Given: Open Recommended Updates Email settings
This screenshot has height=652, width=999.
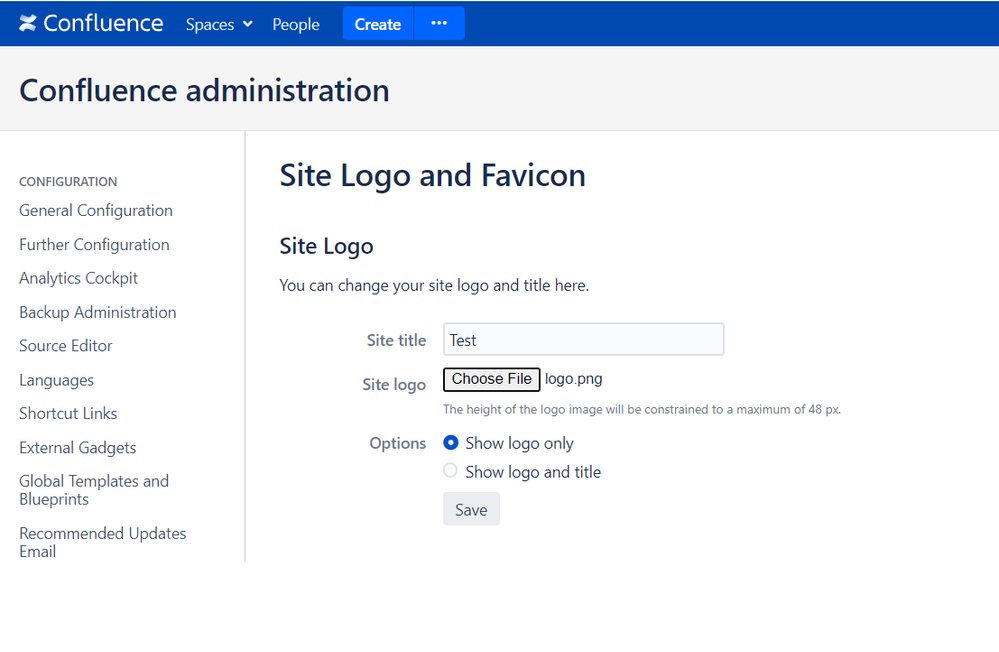Looking at the screenshot, I should pos(103,542).
